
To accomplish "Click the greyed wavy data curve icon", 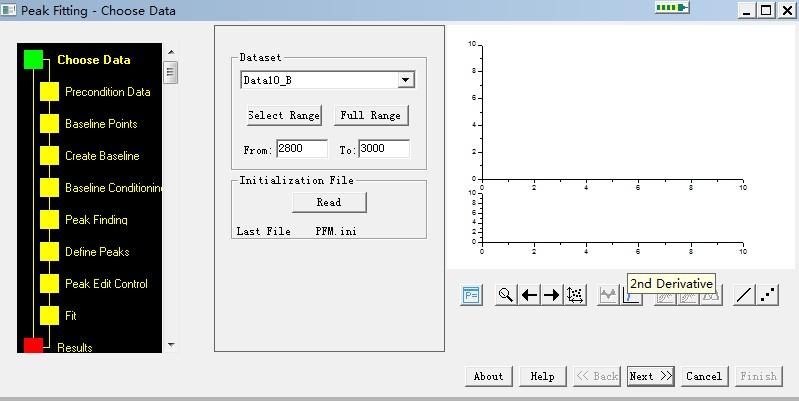I will coord(608,295).
